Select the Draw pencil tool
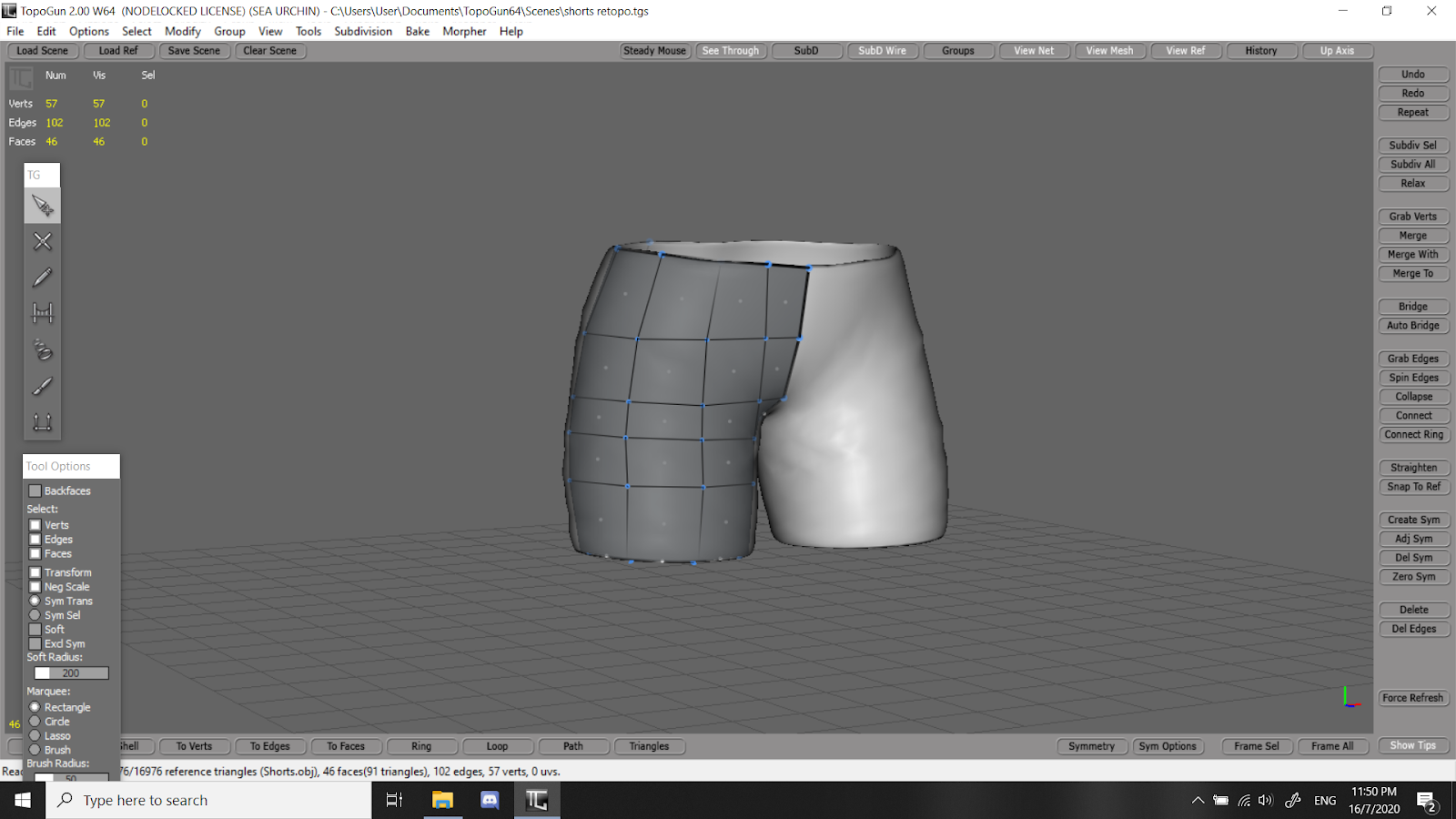1456x819 pixels. pos(42,278)
